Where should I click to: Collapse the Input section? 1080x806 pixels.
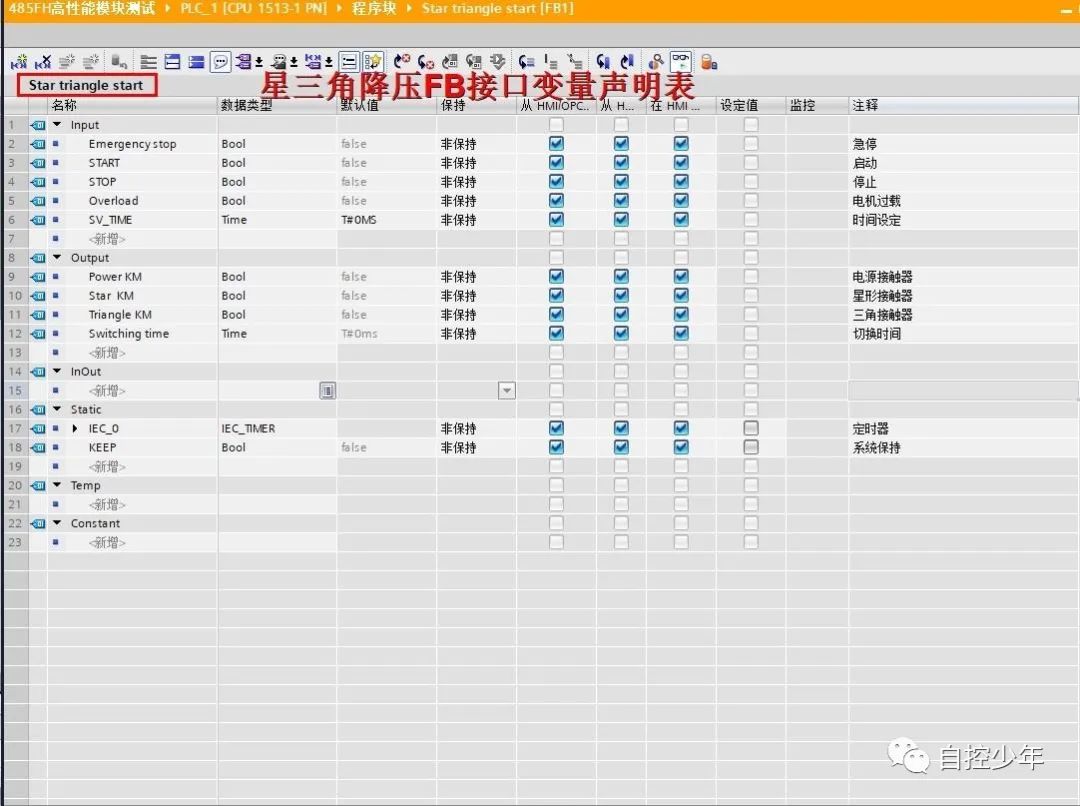point(58,124)
